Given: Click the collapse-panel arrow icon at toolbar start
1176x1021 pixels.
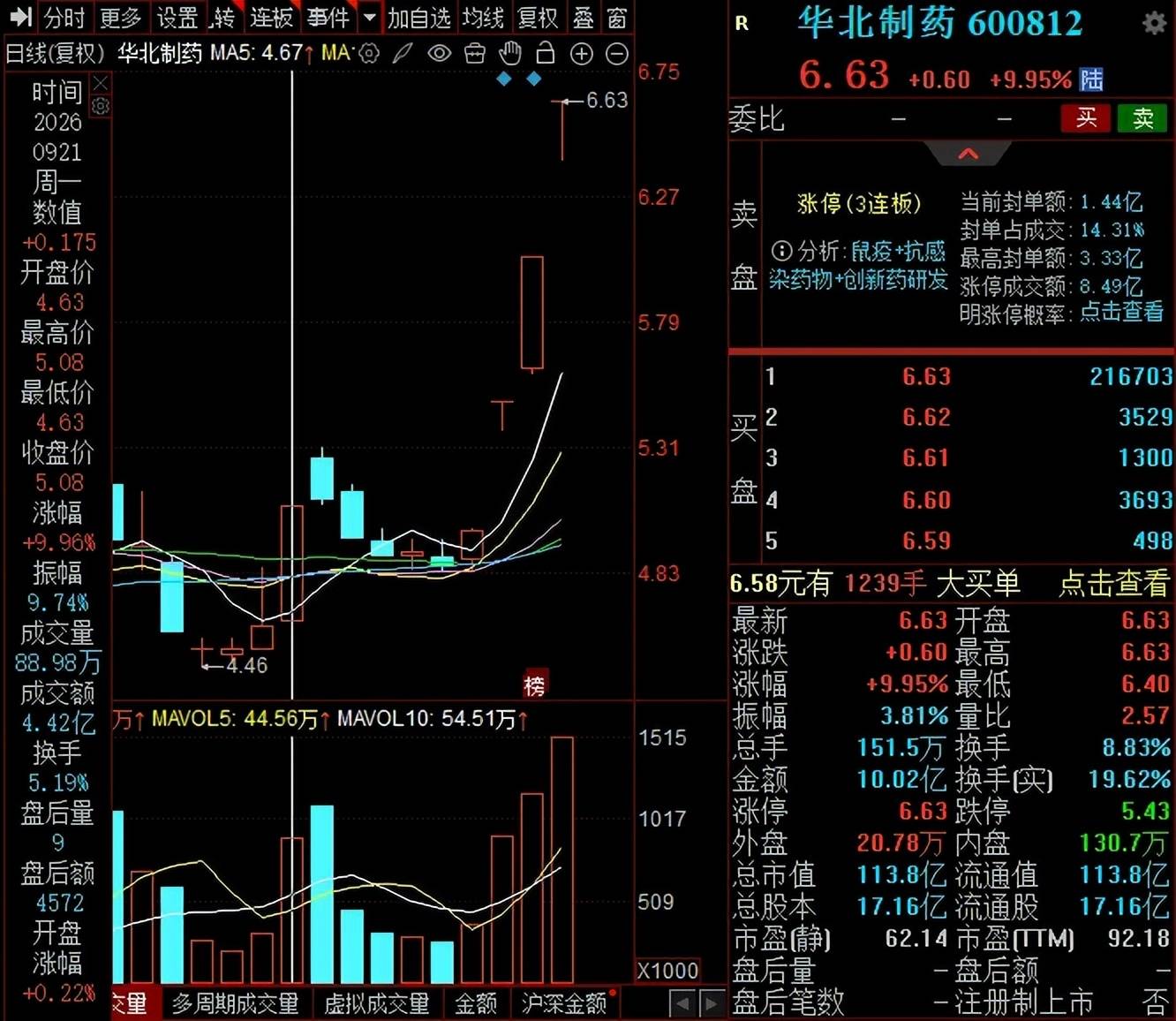Looking at the screenshot, I should (x=19, y=17).
